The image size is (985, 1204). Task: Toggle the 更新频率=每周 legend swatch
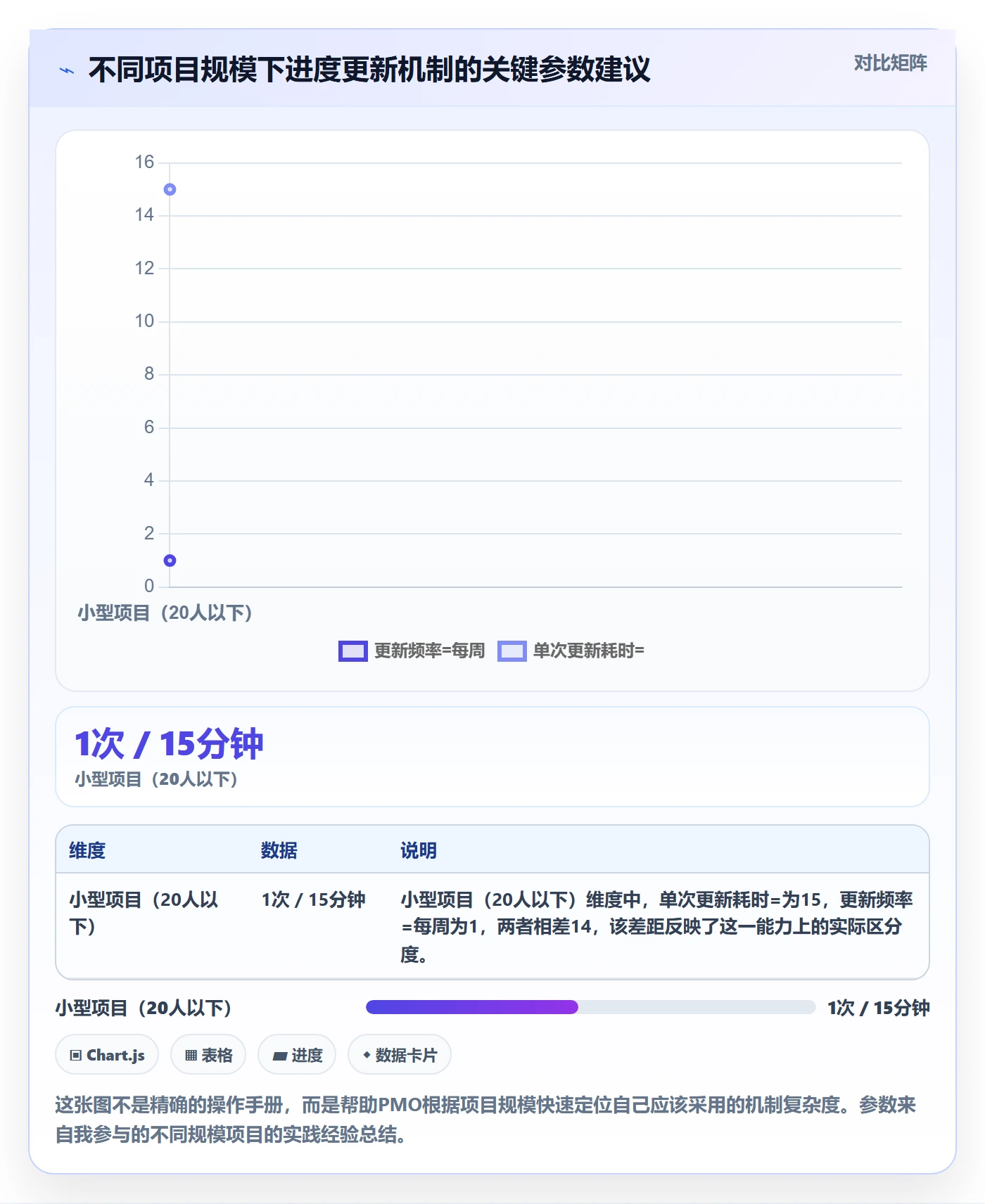[352, 651]
